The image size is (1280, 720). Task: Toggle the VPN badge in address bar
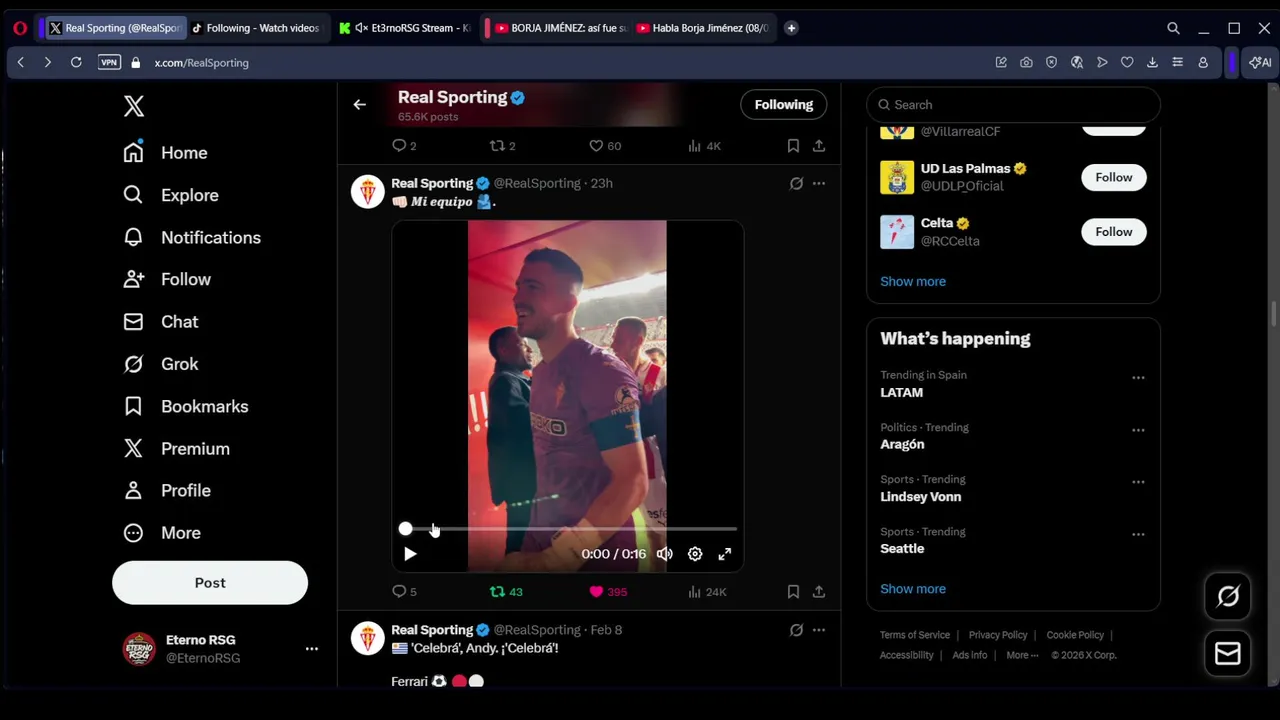point(109,62)
